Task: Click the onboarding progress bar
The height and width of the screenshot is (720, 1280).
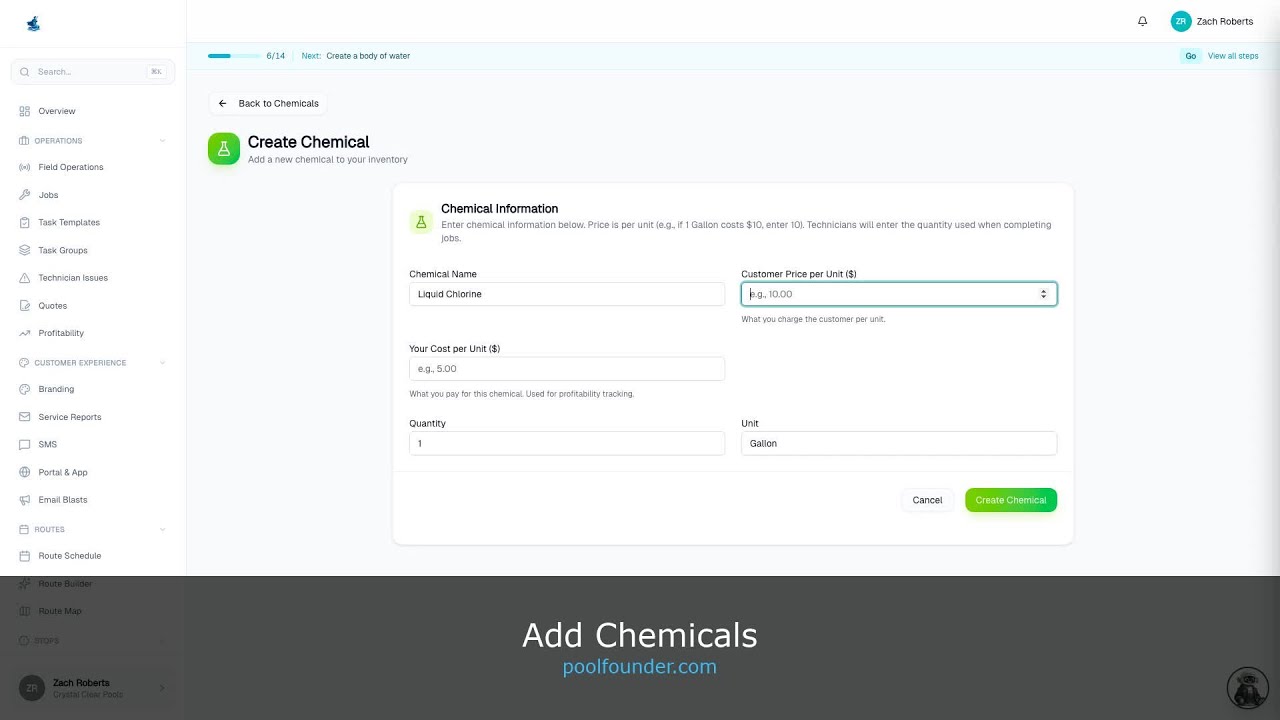Action: click(234, 56)
